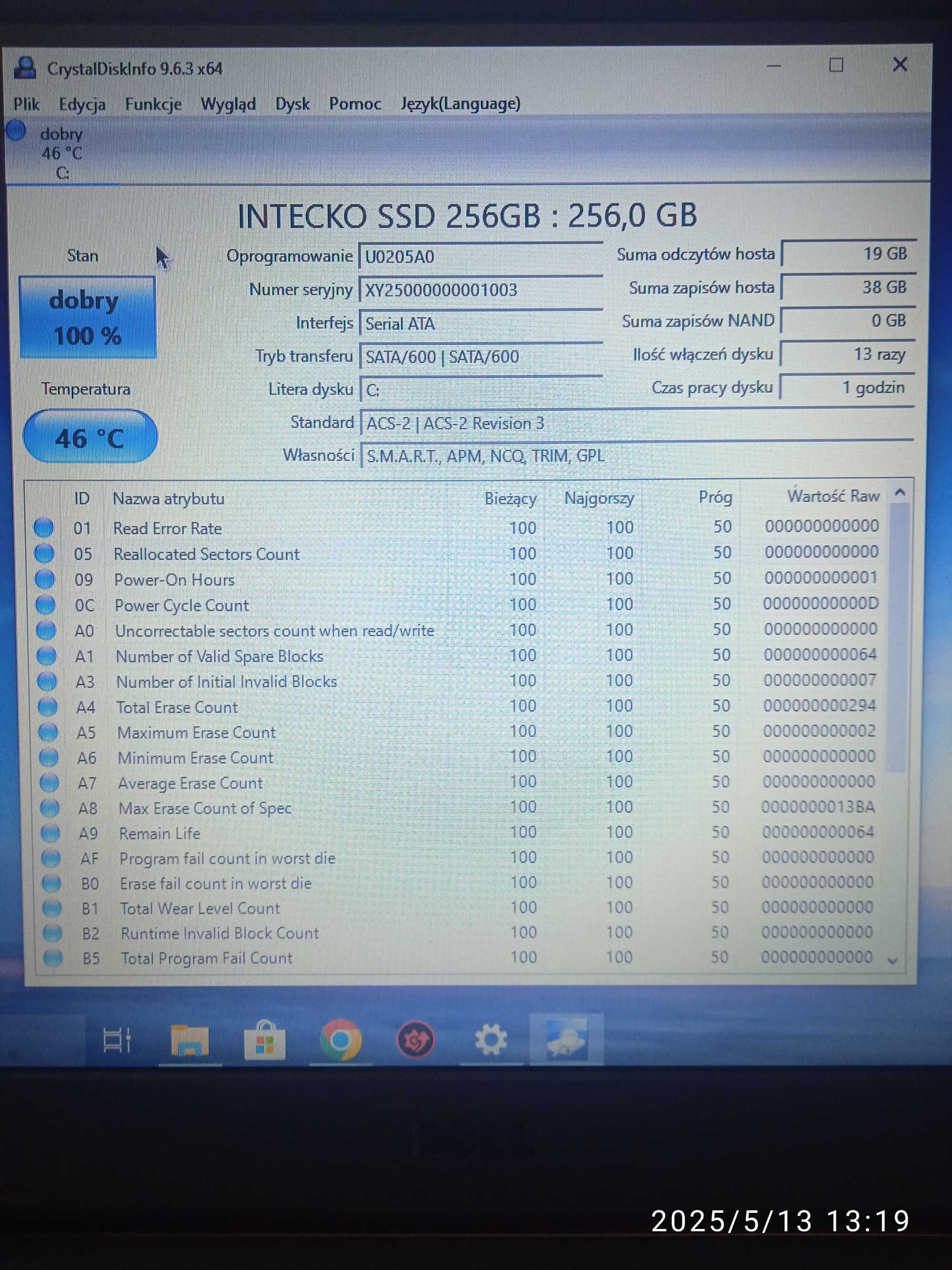Open the Wygląd menu

pos(228,104)
